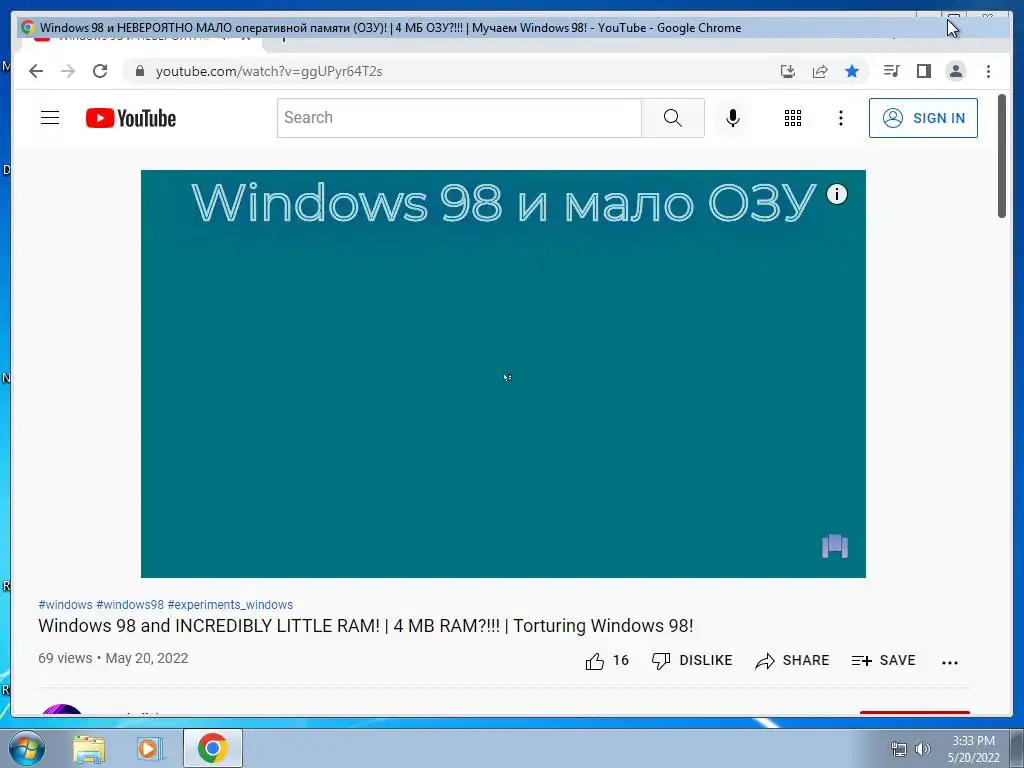1024x768 pixels.
Task: Click the '69 views • May 20, 2022' text
Action: tap(113, 658)
